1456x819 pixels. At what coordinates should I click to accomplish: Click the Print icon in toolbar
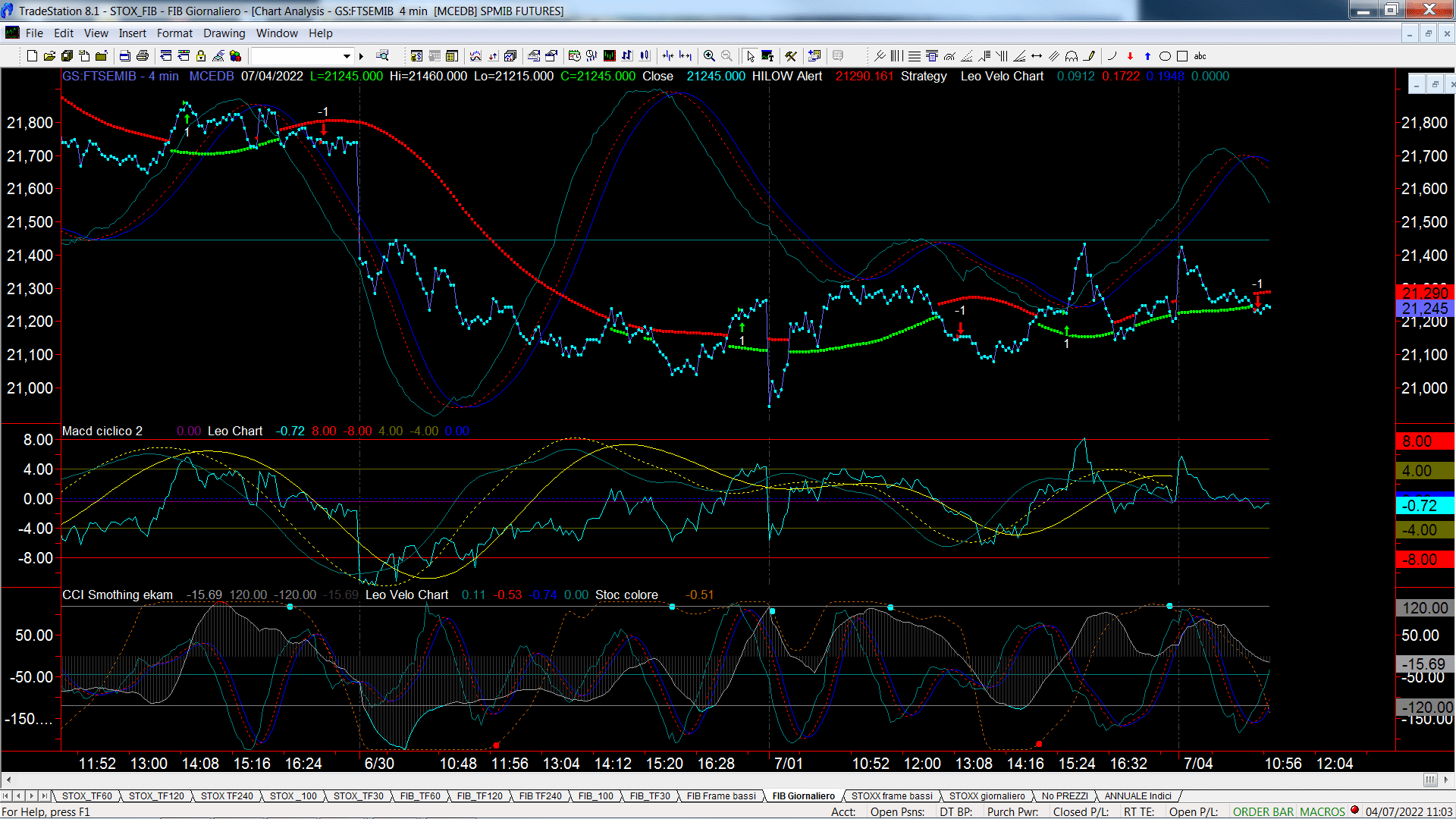(x=142, y=55)
